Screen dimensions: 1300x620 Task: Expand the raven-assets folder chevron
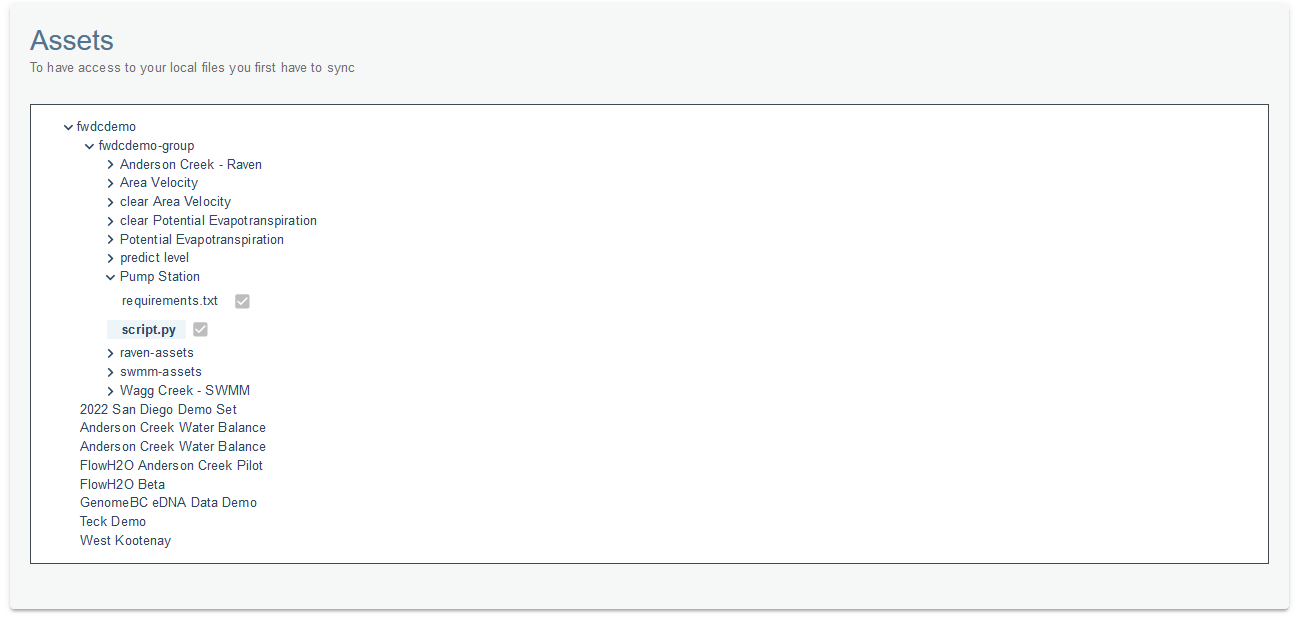pos(110,353)
